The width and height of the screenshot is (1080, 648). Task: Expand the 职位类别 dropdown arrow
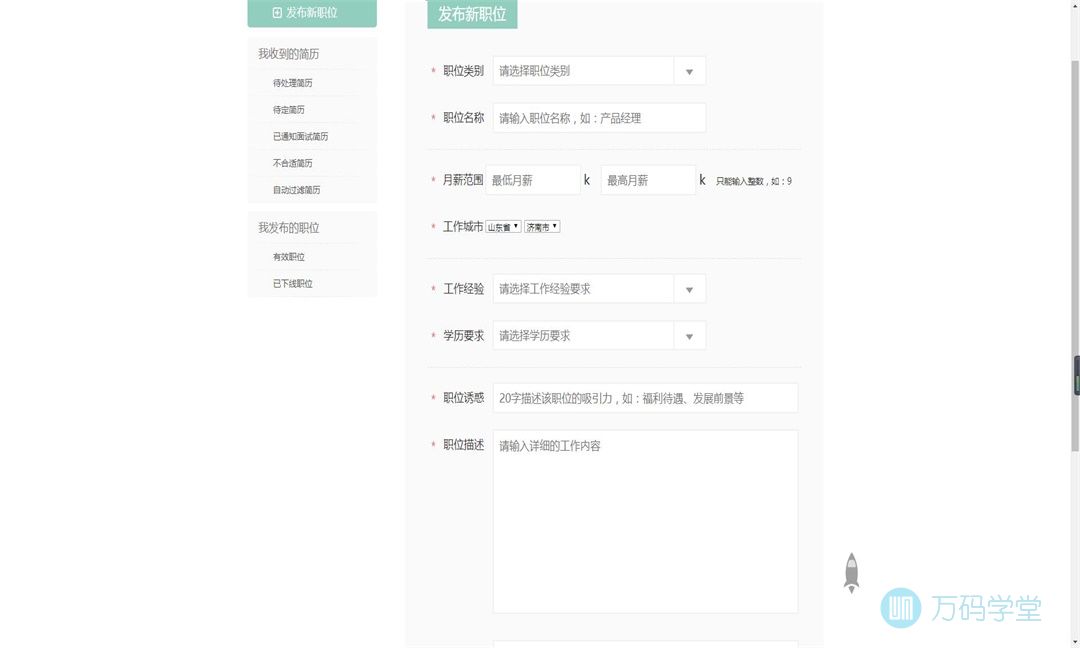689,71
